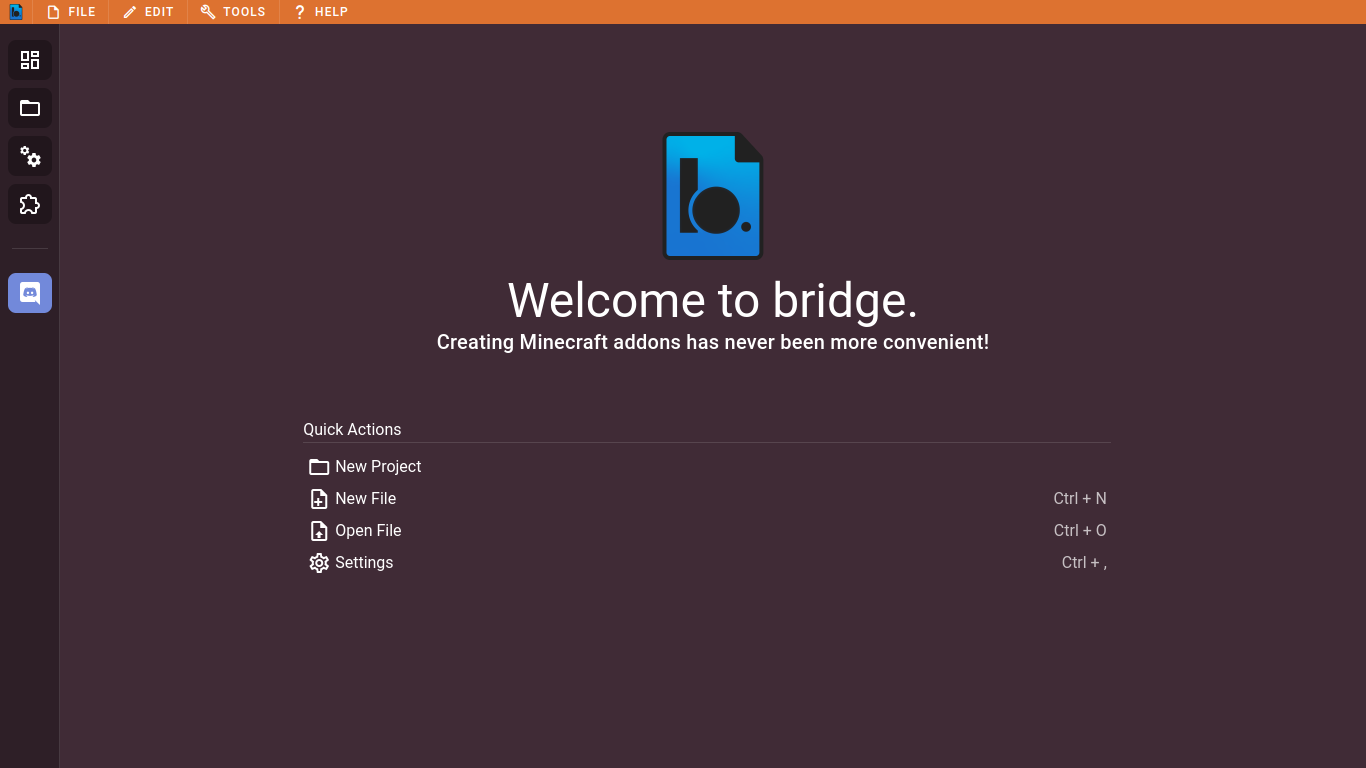Click the Quick Actions heading
The image size is (1366, 768).
click(352, 430)
